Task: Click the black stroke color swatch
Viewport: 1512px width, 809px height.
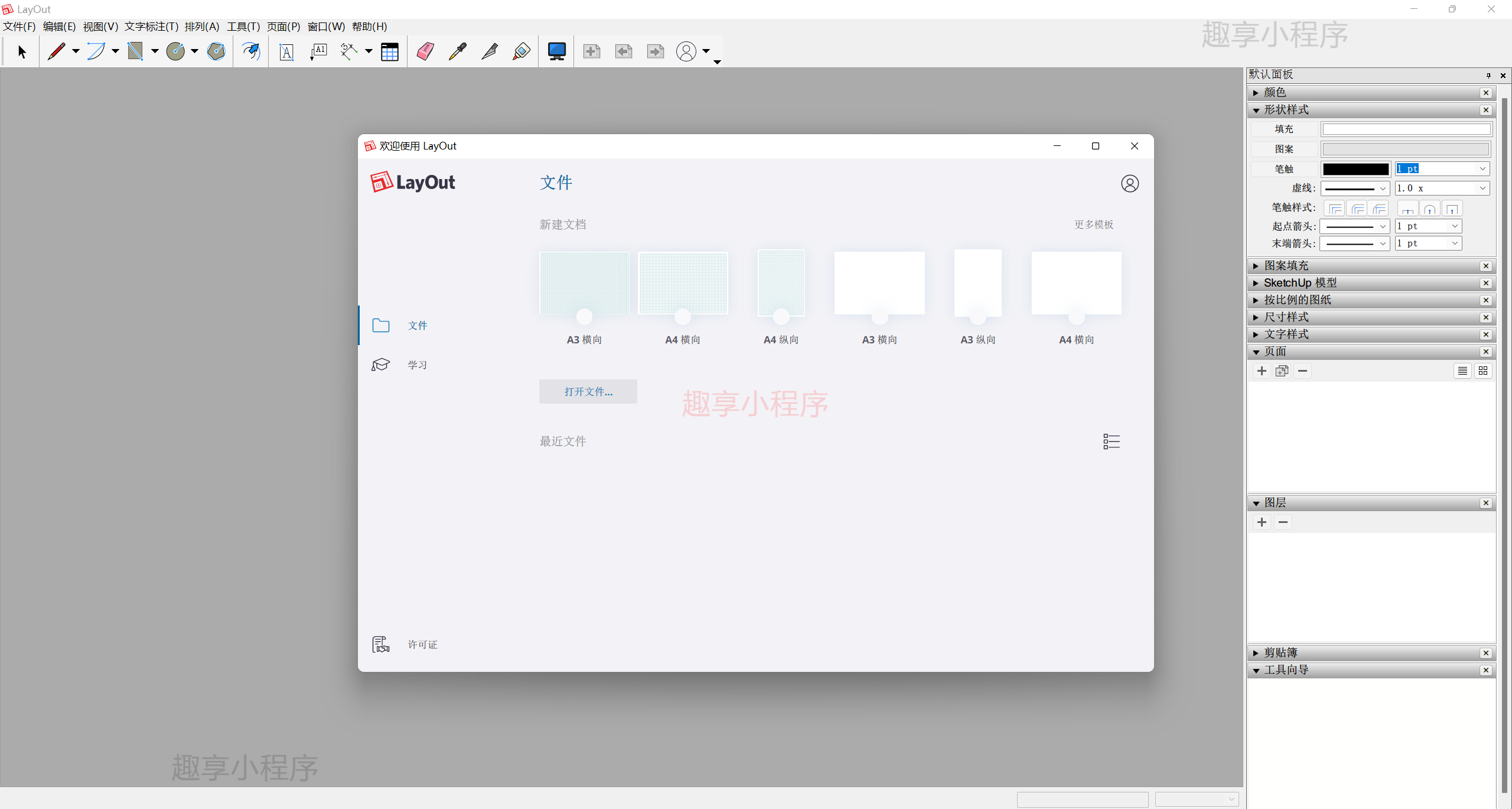Action: click(x=1355, y=169)
